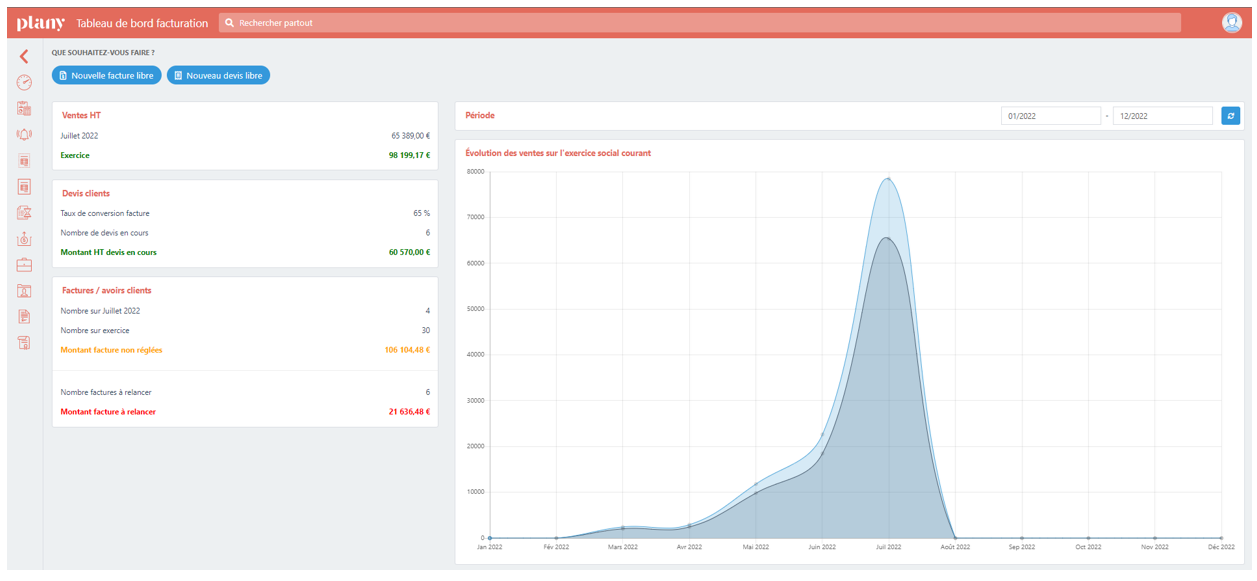Open the dashboard gauge icon in sidebar
The width and height of the screenshot is (1257, 581).
[24, 83]
